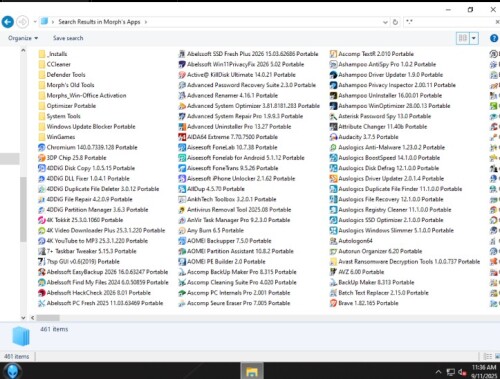500x379 pixels.
Task: Expand the address bar history dropdown
Action: [x=385, y=22]
